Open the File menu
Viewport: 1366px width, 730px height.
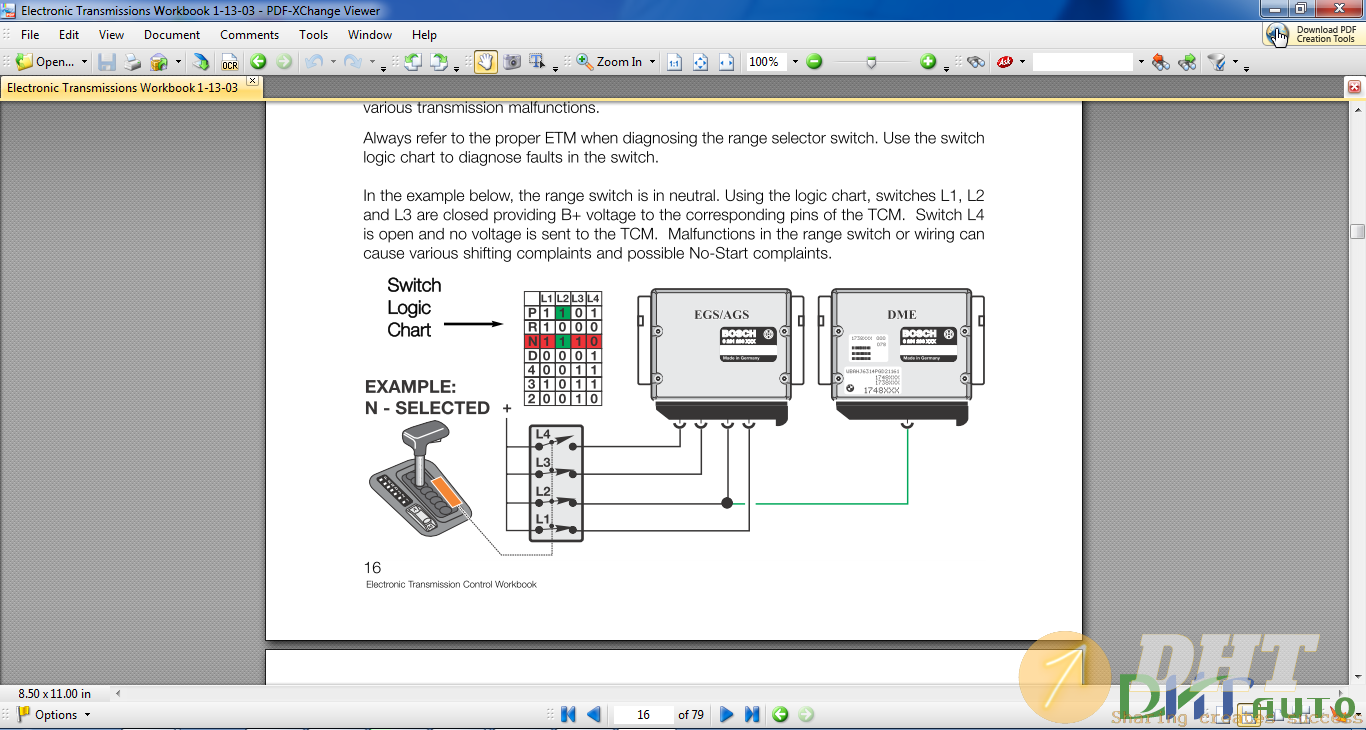pyautogui.click(x=30, y=35)
